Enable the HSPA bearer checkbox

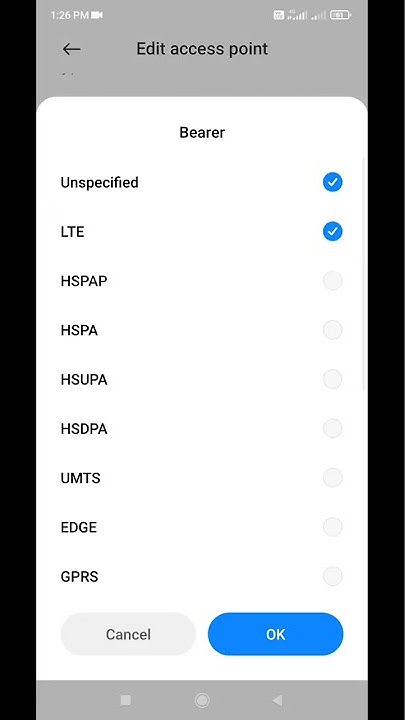332,330
